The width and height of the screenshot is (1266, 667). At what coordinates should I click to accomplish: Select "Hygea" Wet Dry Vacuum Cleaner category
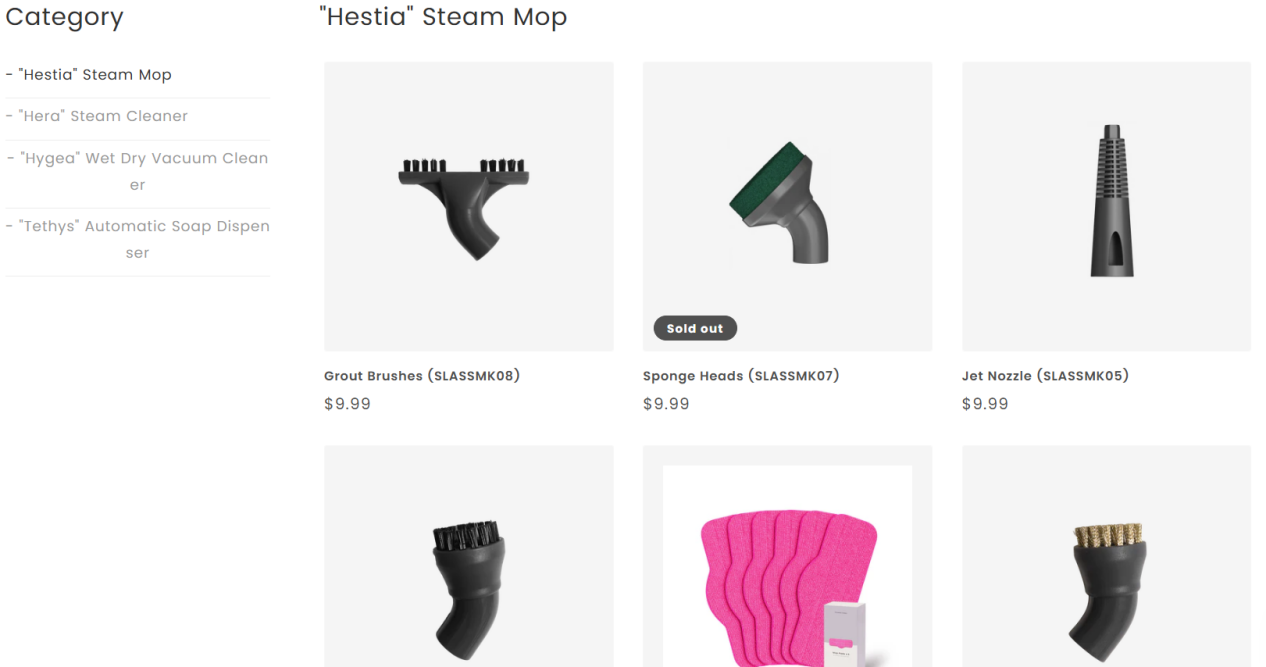[137, 171]
